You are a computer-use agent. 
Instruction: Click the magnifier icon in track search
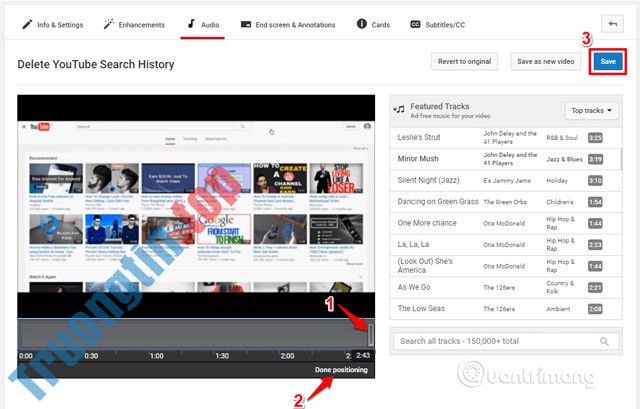click(604, 341)
